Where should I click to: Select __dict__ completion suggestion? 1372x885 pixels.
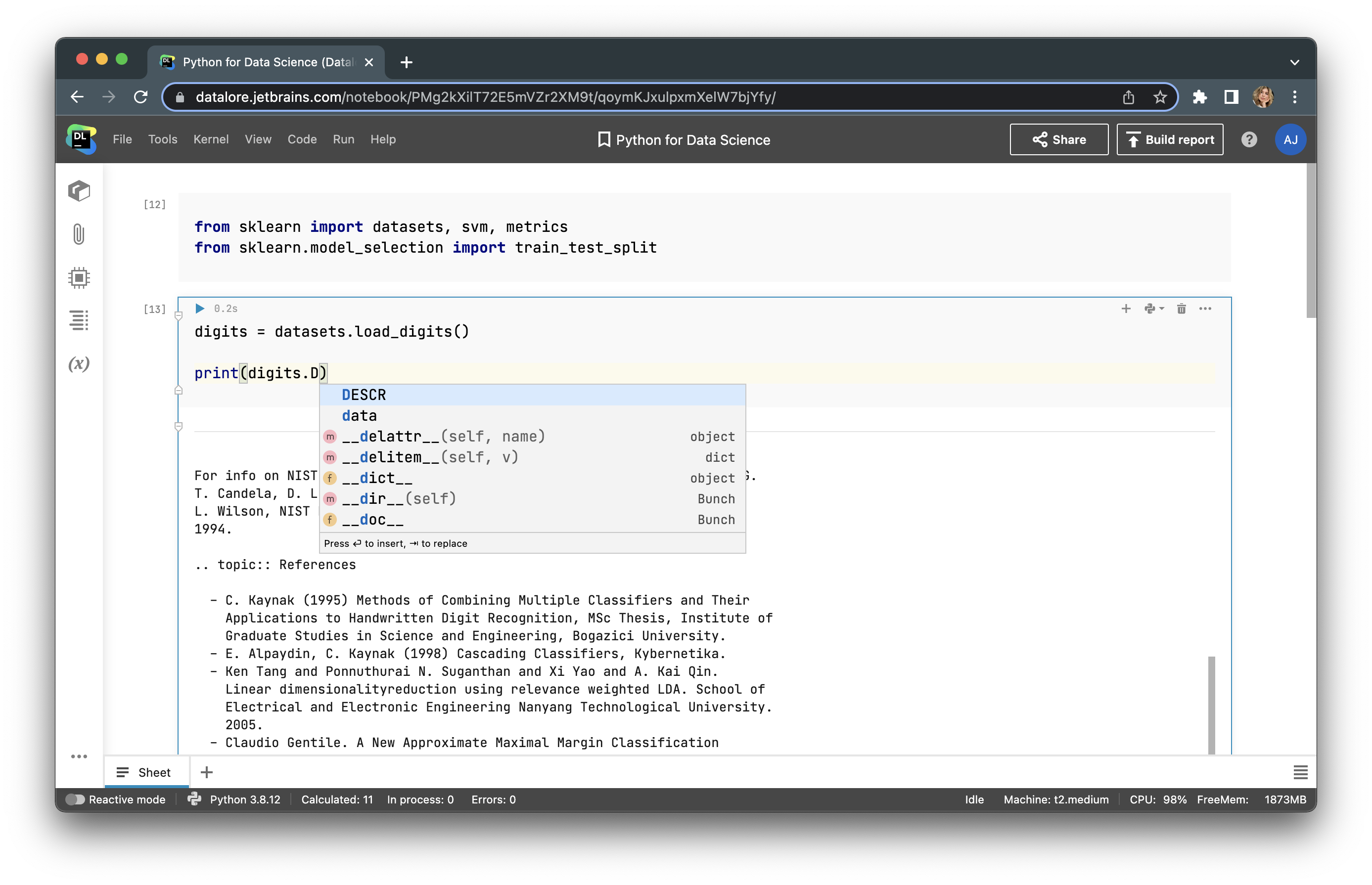pos(532,478)
